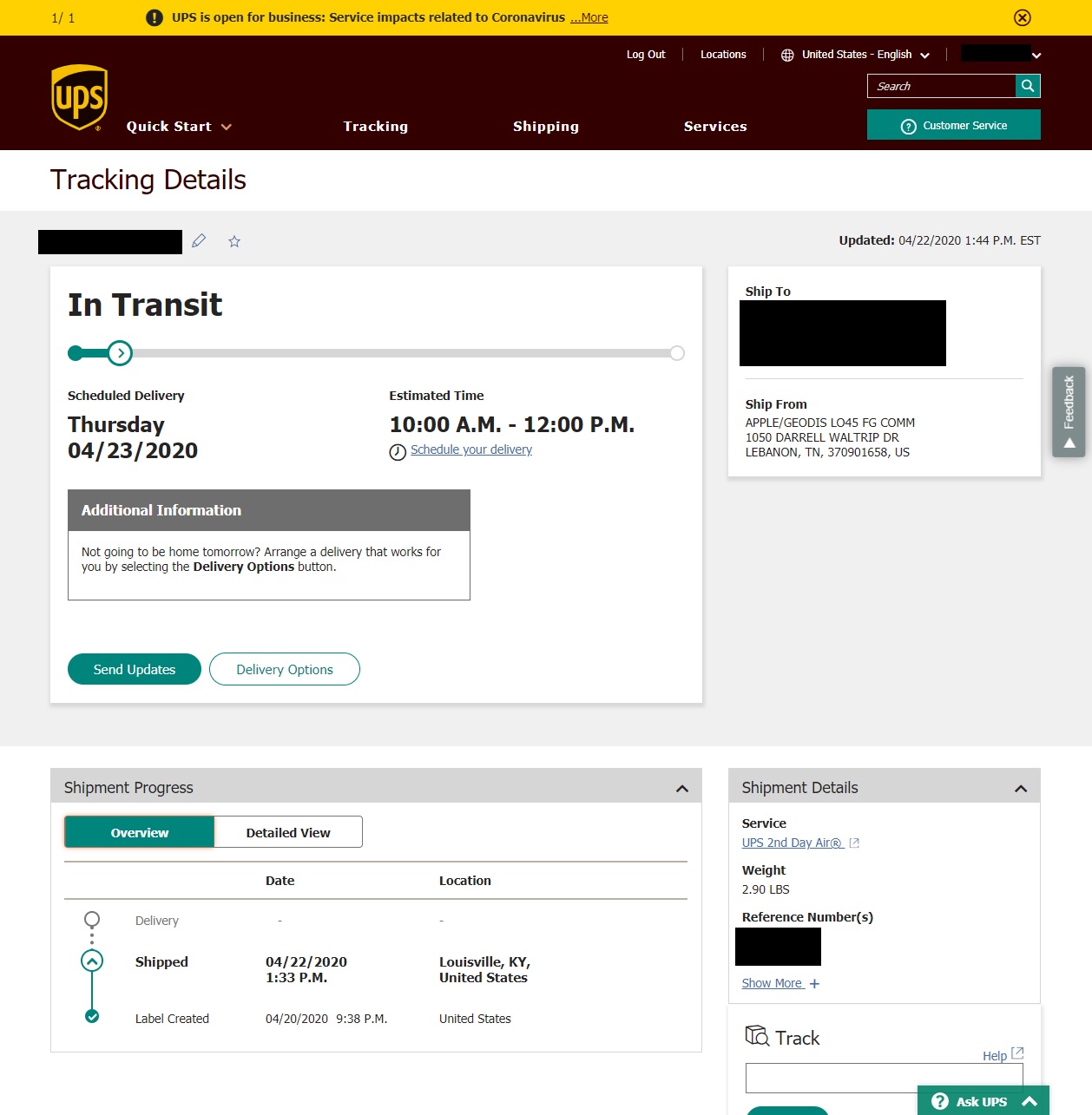Open the ...More link in alert banner
1092x1115 pixels.
tap(589, 17)
